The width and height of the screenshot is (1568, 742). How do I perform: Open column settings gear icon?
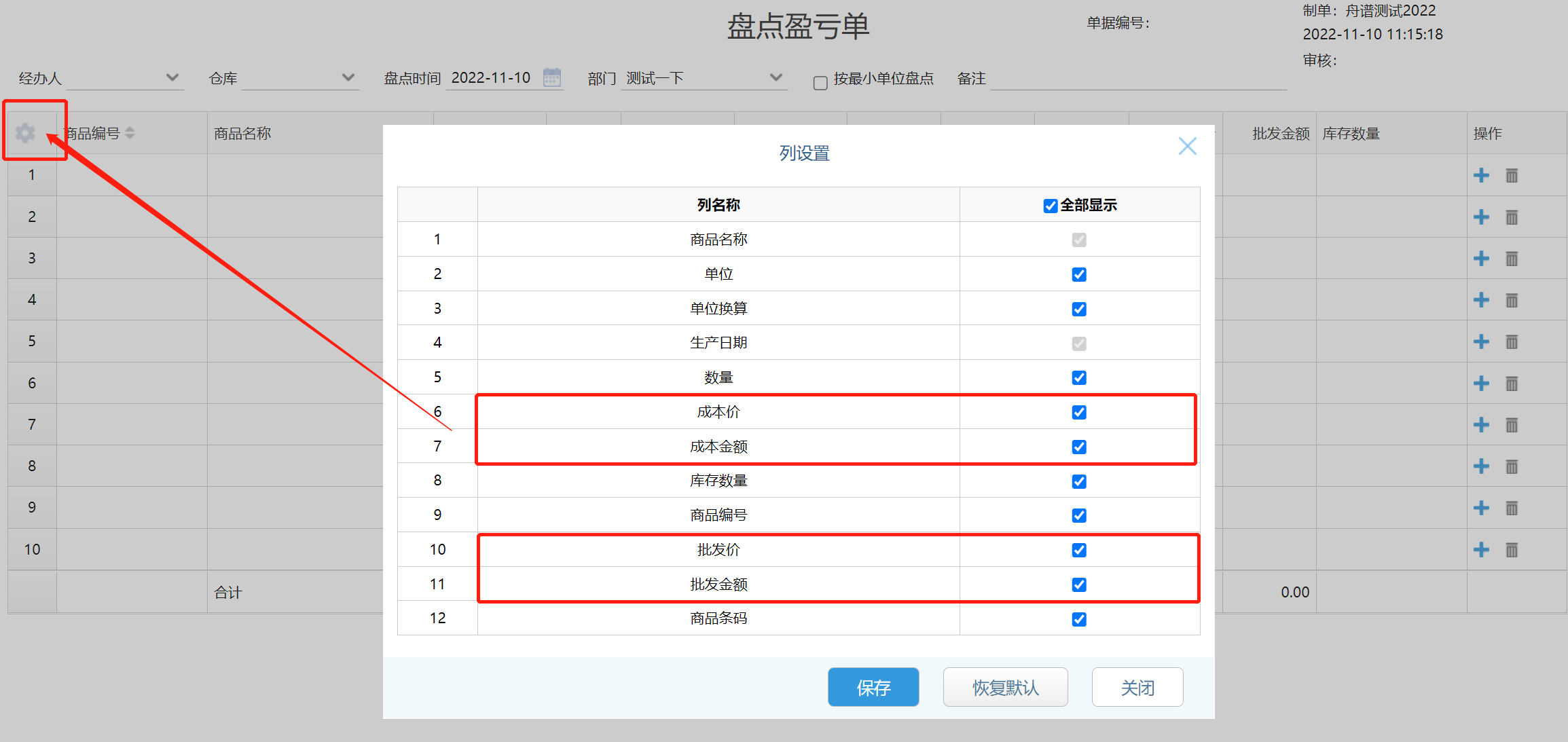pyautogui.click(x=25, y=133)
